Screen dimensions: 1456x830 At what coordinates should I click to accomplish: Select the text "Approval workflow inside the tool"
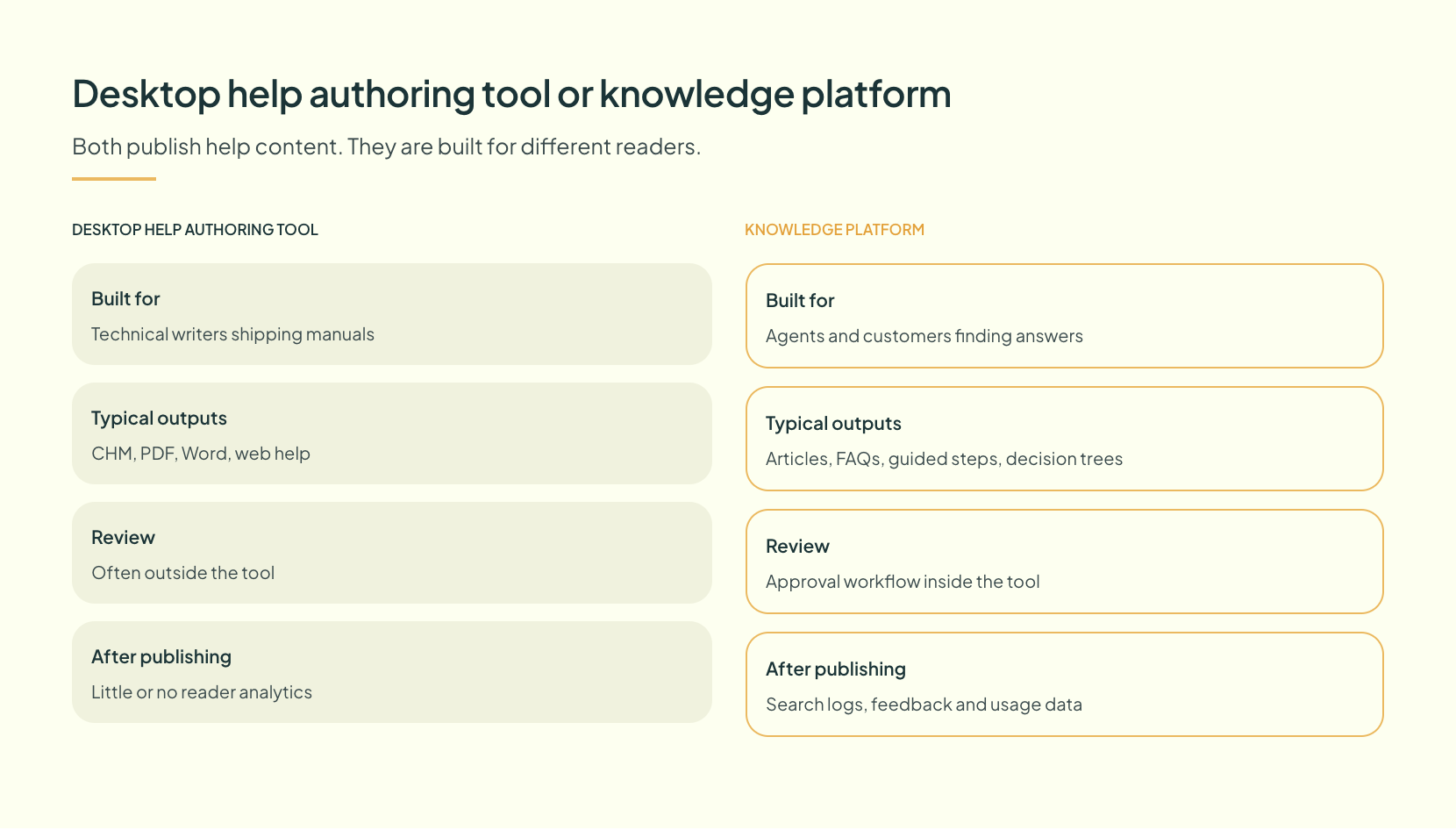903,582
